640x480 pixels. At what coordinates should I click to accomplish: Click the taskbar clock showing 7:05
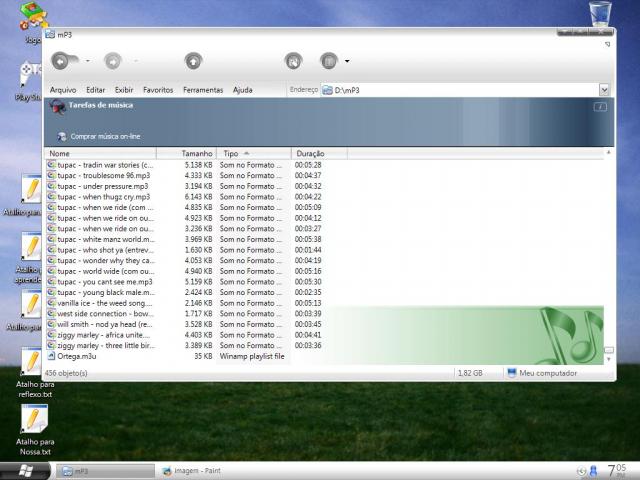pos(617,471)
